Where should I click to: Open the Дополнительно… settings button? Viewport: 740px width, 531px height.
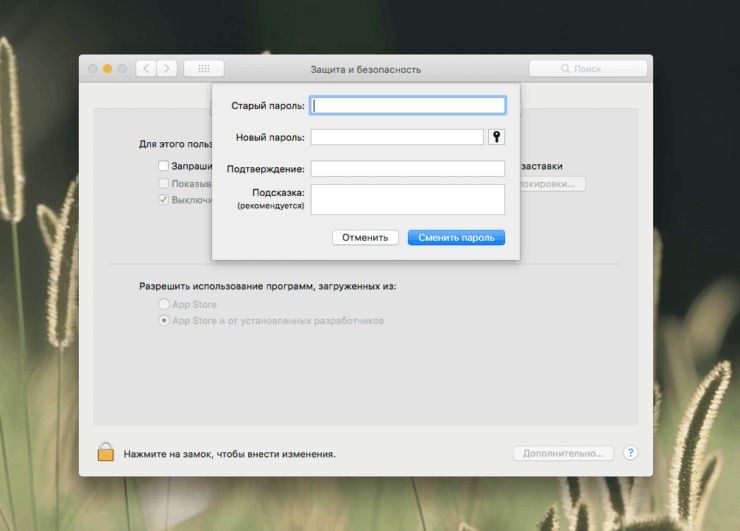click(563, 453)
